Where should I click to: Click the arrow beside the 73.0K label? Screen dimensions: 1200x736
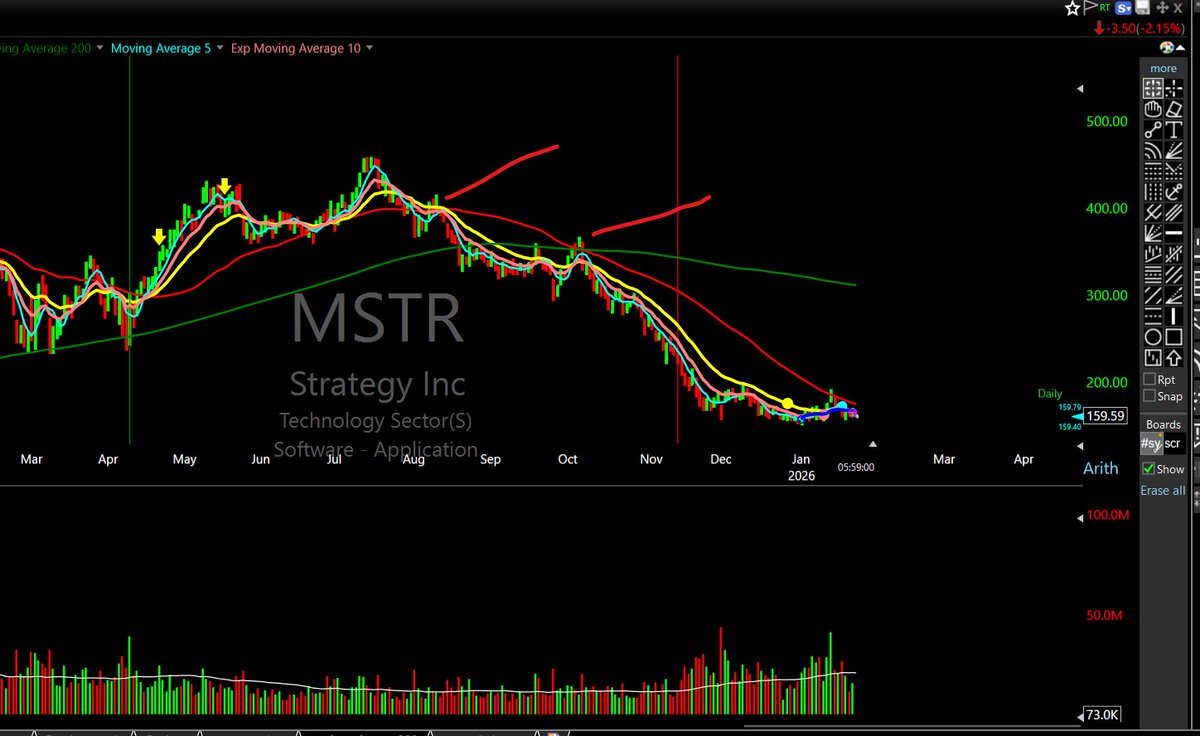[x=1082, y=715]
